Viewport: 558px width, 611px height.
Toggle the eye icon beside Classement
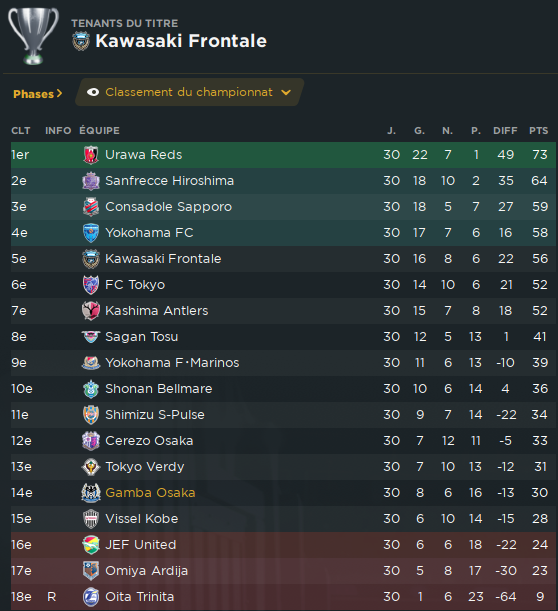click(x=93, y=92)
